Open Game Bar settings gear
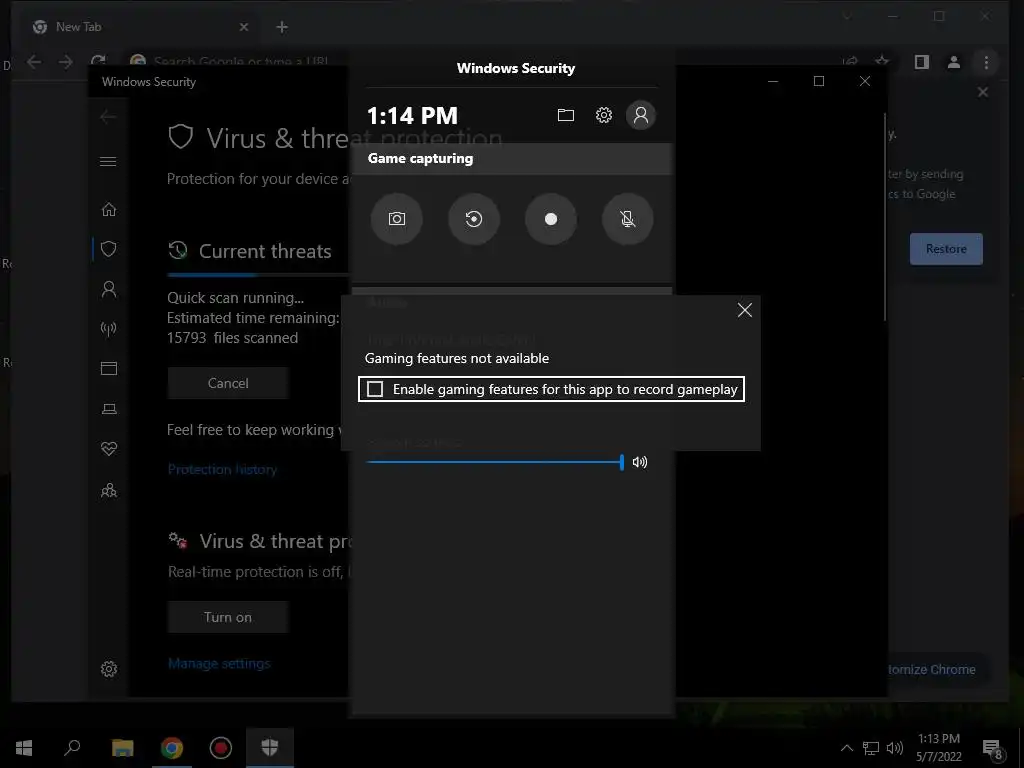 [x=603, y=116]
